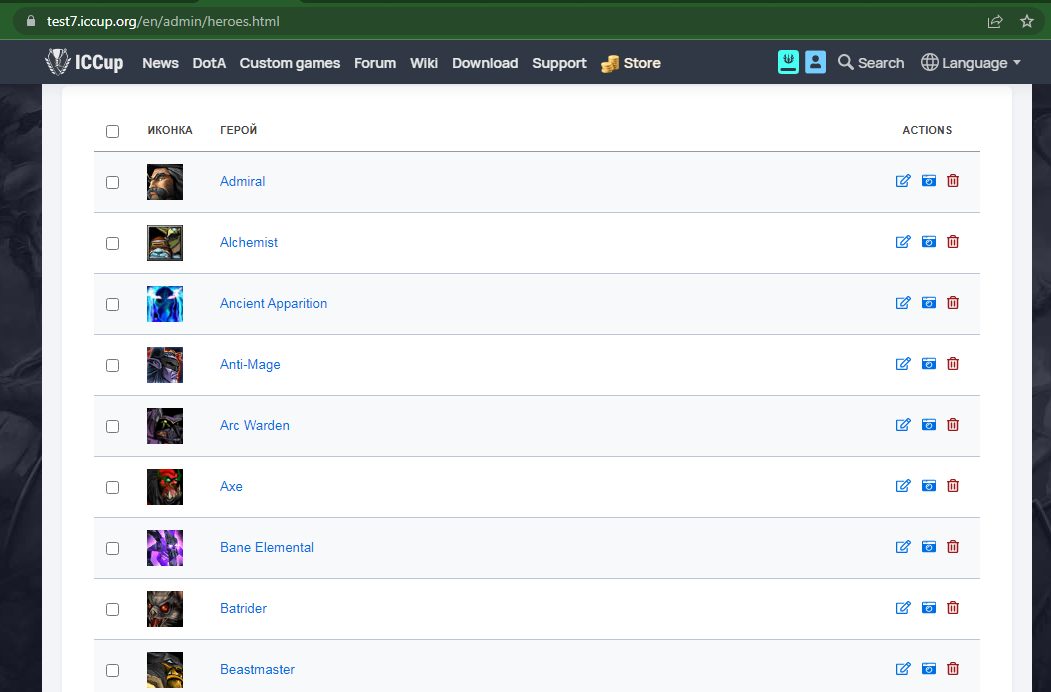Viewport: 1051px width, 692px height.
Task: Delete the Alchemist hero
Action: (952, 242)
